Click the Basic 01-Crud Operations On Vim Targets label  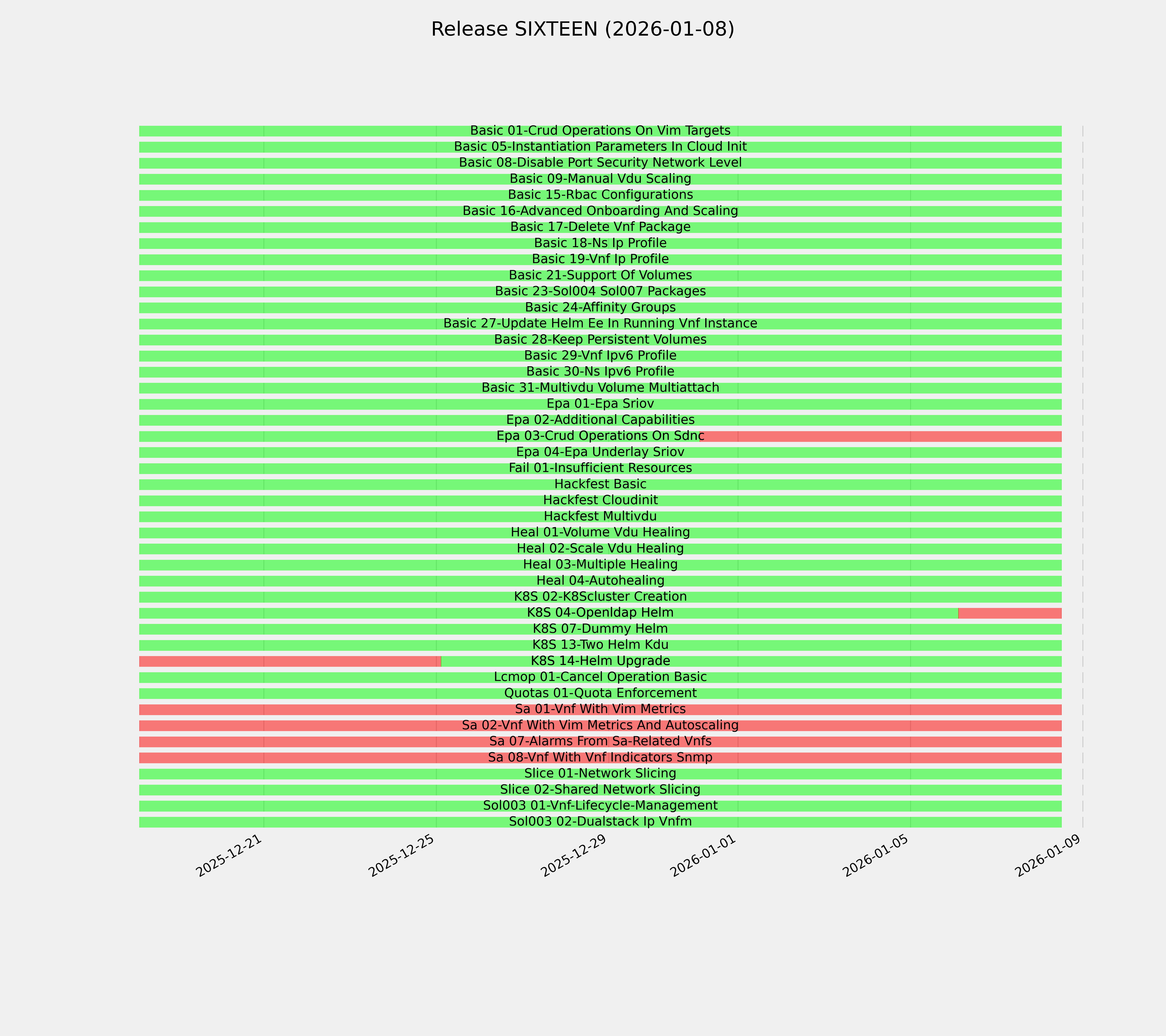point(600,131)
